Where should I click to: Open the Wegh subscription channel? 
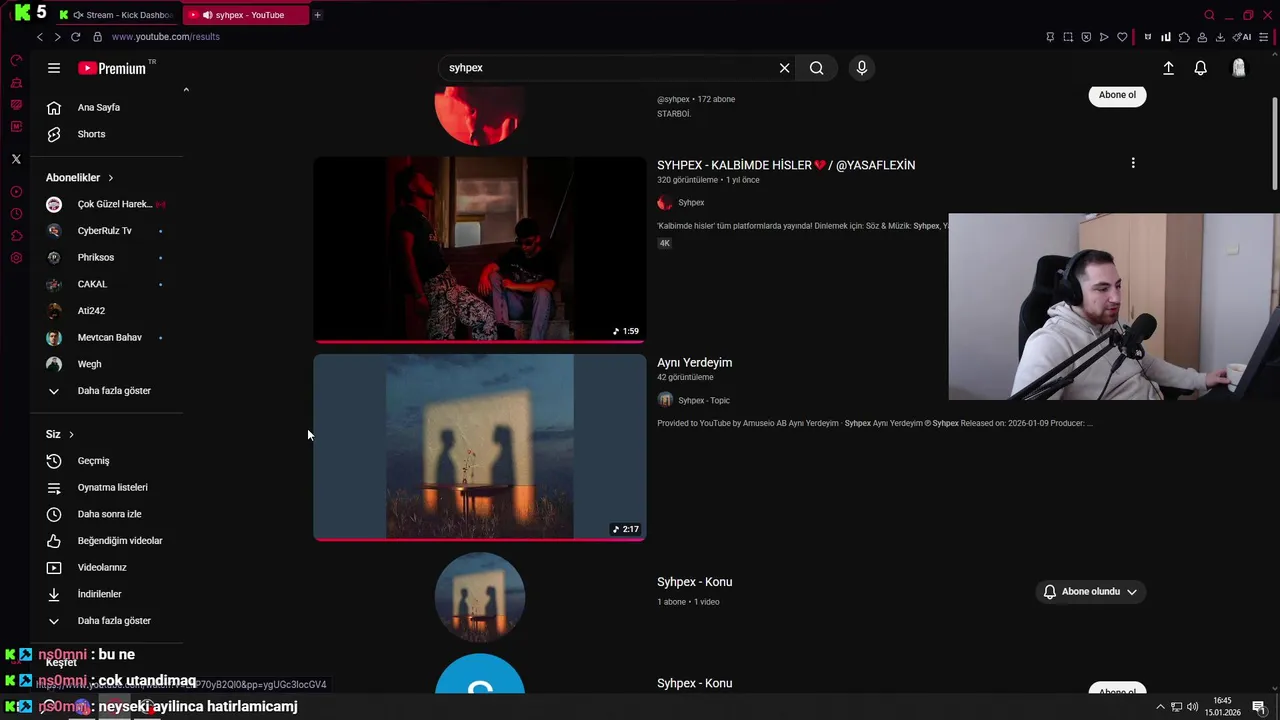tap(106, 364)
